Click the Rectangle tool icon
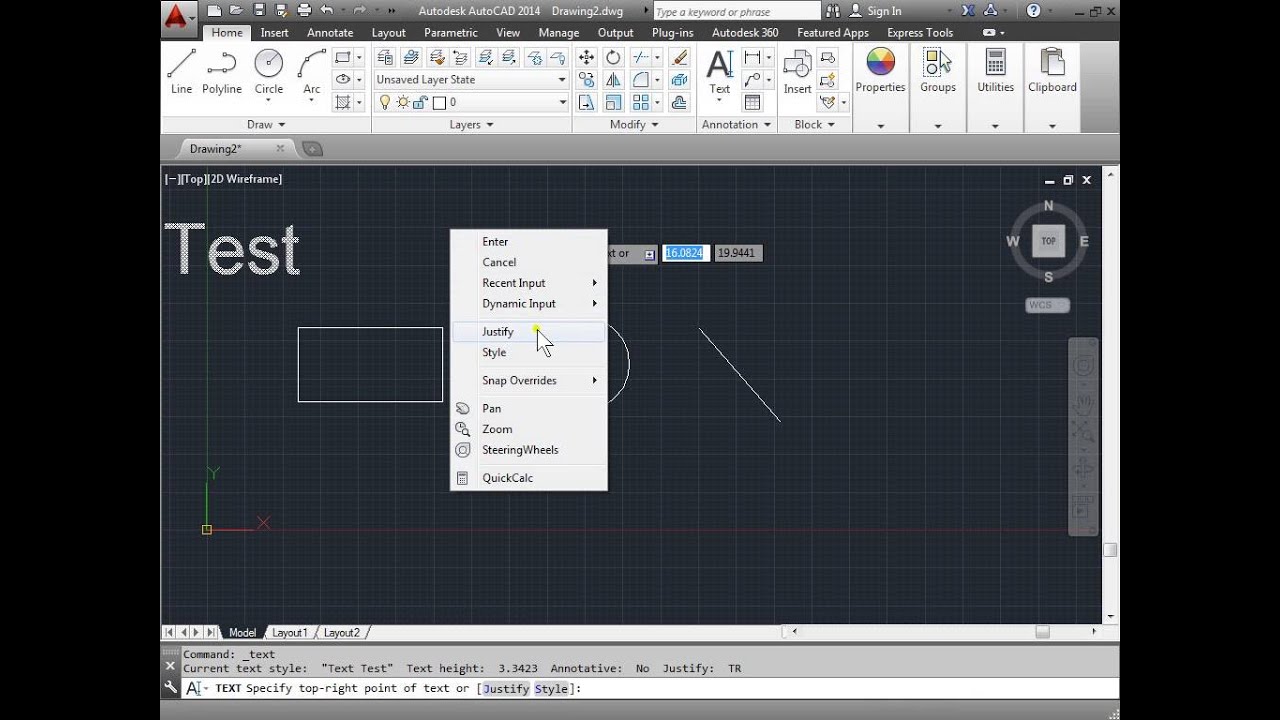This screenshot has height=720, width=1280. 343,57
